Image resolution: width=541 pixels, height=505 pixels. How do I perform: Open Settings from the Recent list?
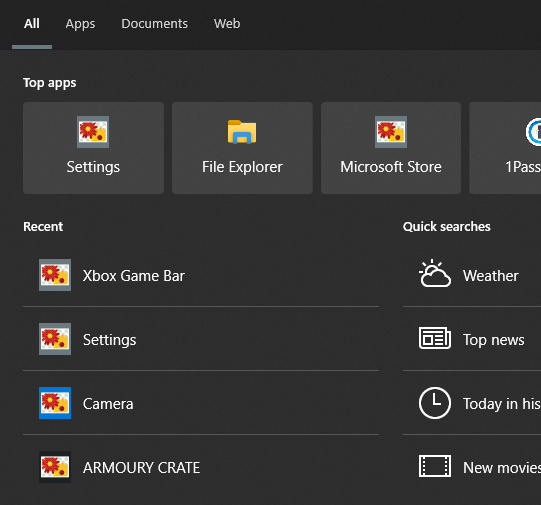pyautogui.click(x=201, y=339)
